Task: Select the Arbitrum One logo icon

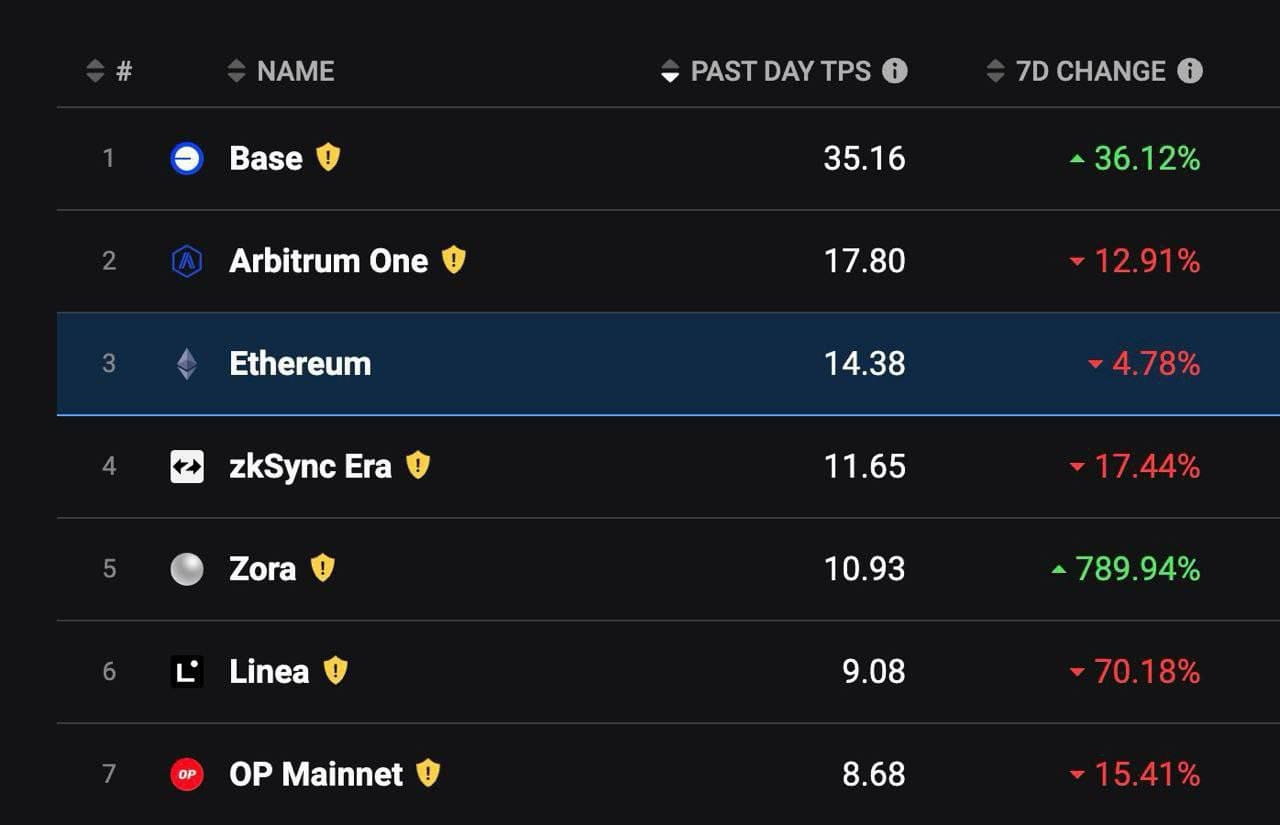Action: point(188,261)
